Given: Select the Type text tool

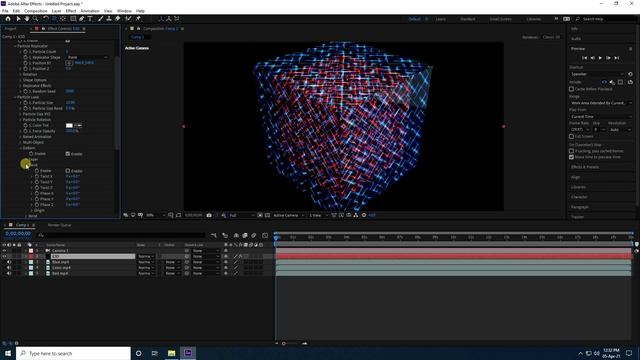Looking at the screenshot, I should [90, 19].
